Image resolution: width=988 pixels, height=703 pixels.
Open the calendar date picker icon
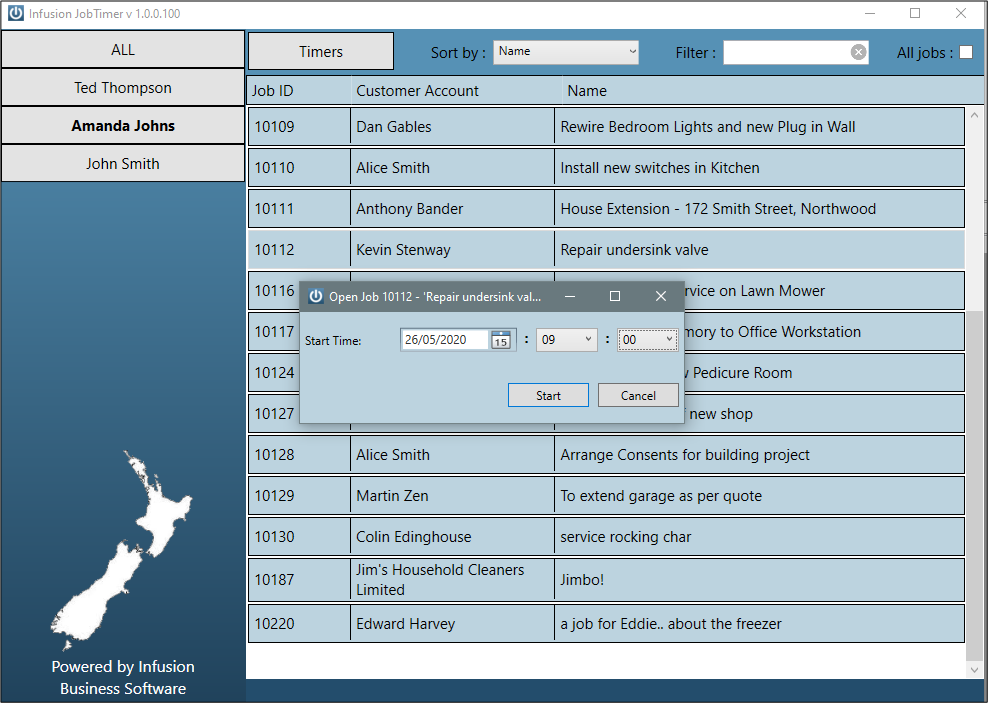[x=501, y=340]
